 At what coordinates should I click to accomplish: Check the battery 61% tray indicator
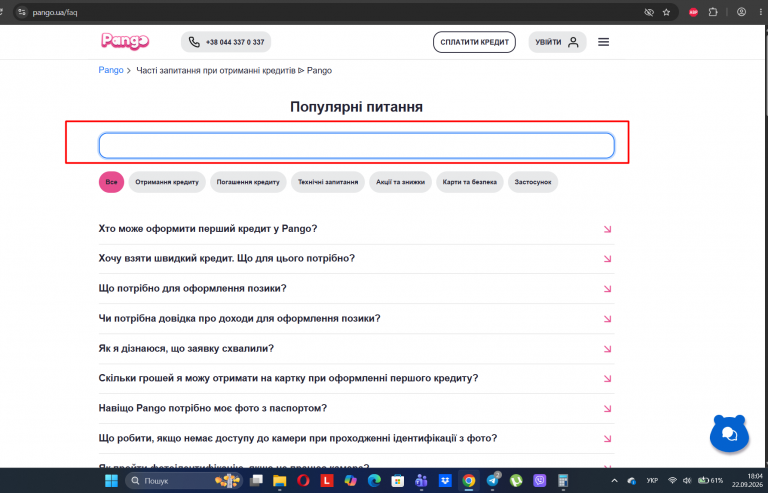coord(710,481)
